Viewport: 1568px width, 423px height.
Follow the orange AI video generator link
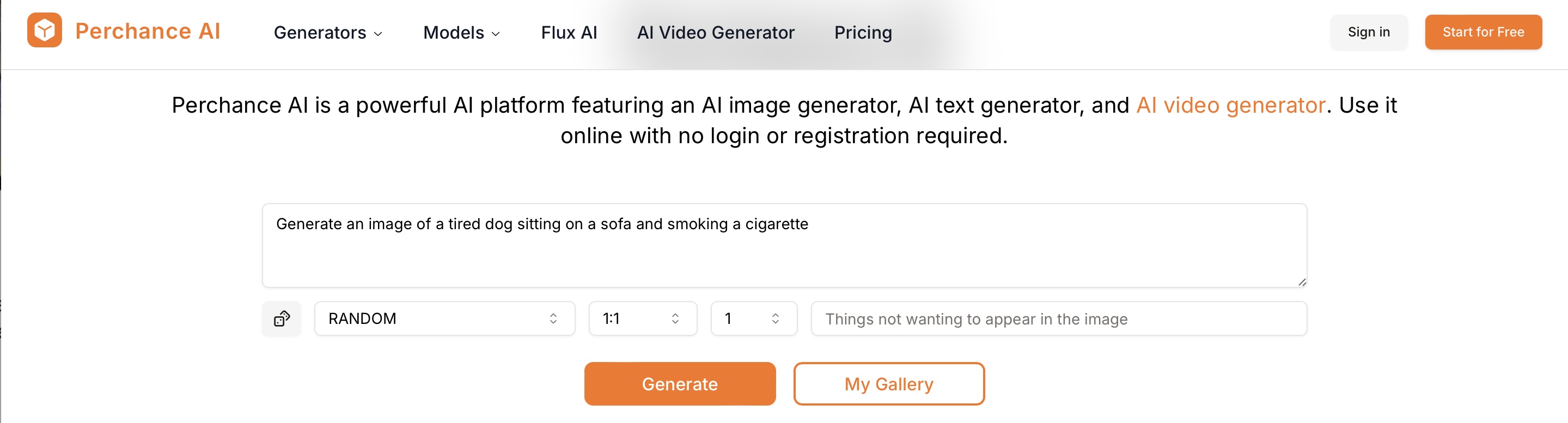1230,105
